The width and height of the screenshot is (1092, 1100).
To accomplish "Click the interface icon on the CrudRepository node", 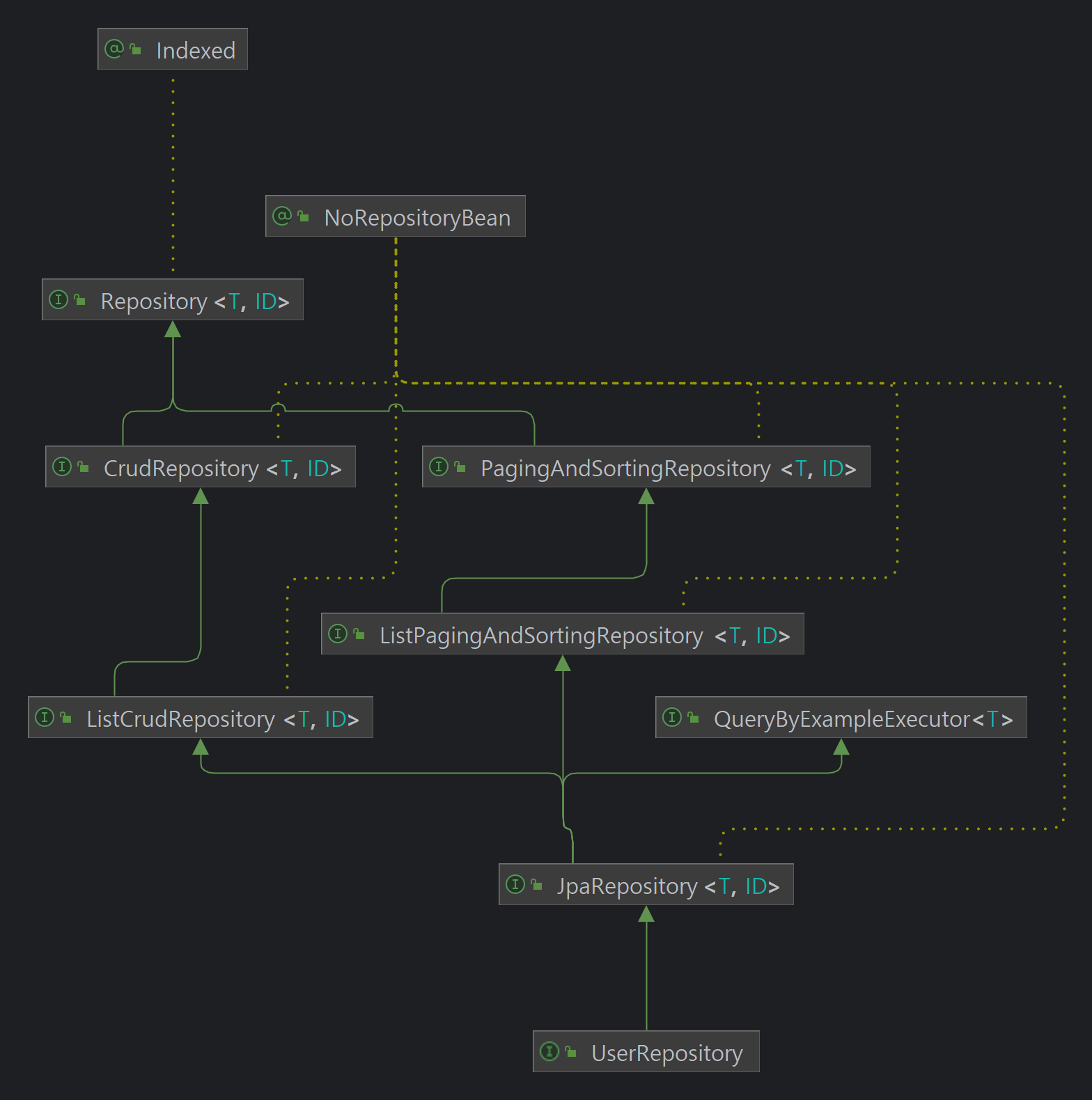I will (62, 466).
